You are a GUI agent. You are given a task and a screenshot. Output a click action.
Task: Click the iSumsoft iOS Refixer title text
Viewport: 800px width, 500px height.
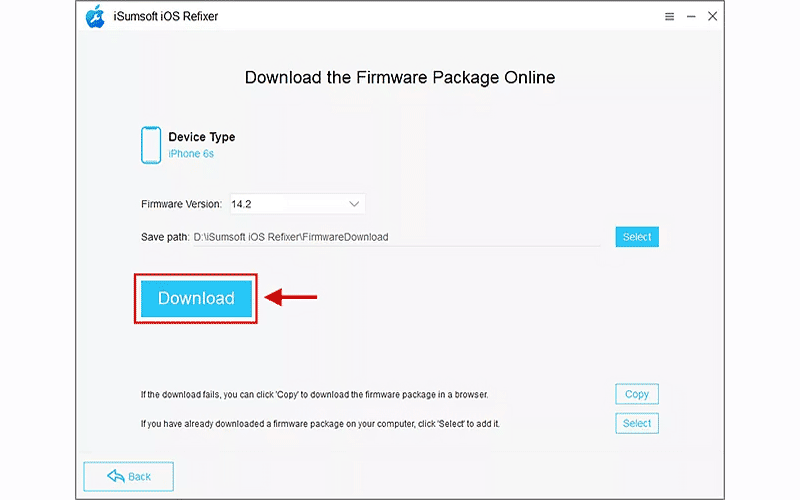pos(165,16)
